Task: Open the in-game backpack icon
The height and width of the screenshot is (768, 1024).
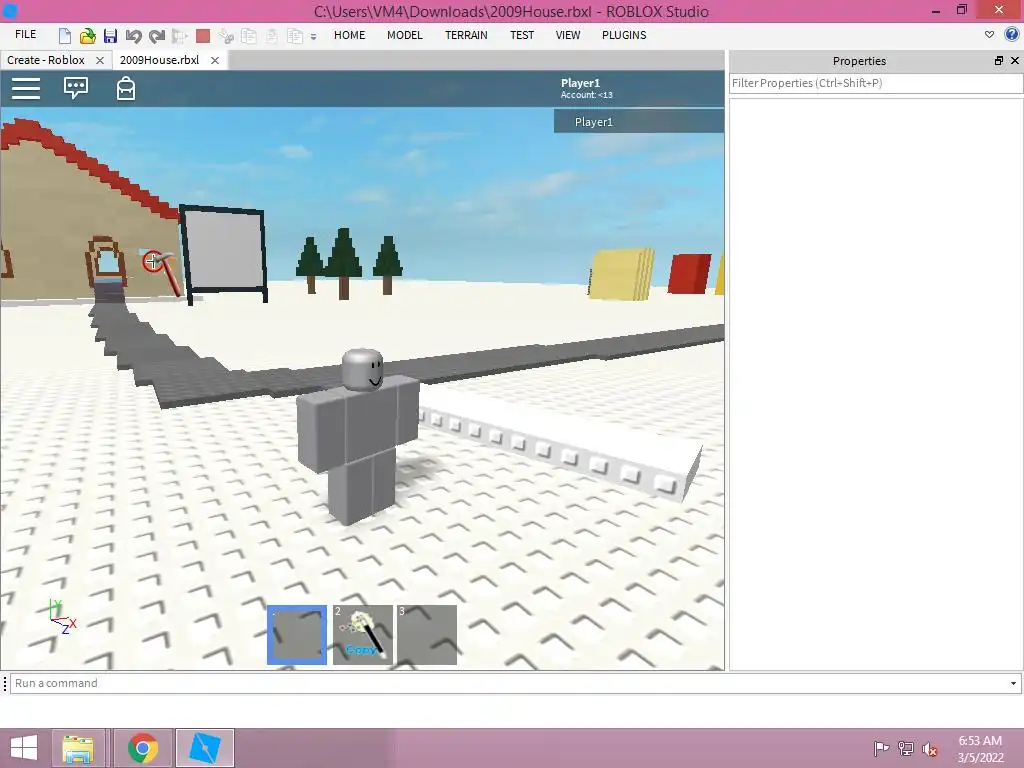Action: coord(125,88)
